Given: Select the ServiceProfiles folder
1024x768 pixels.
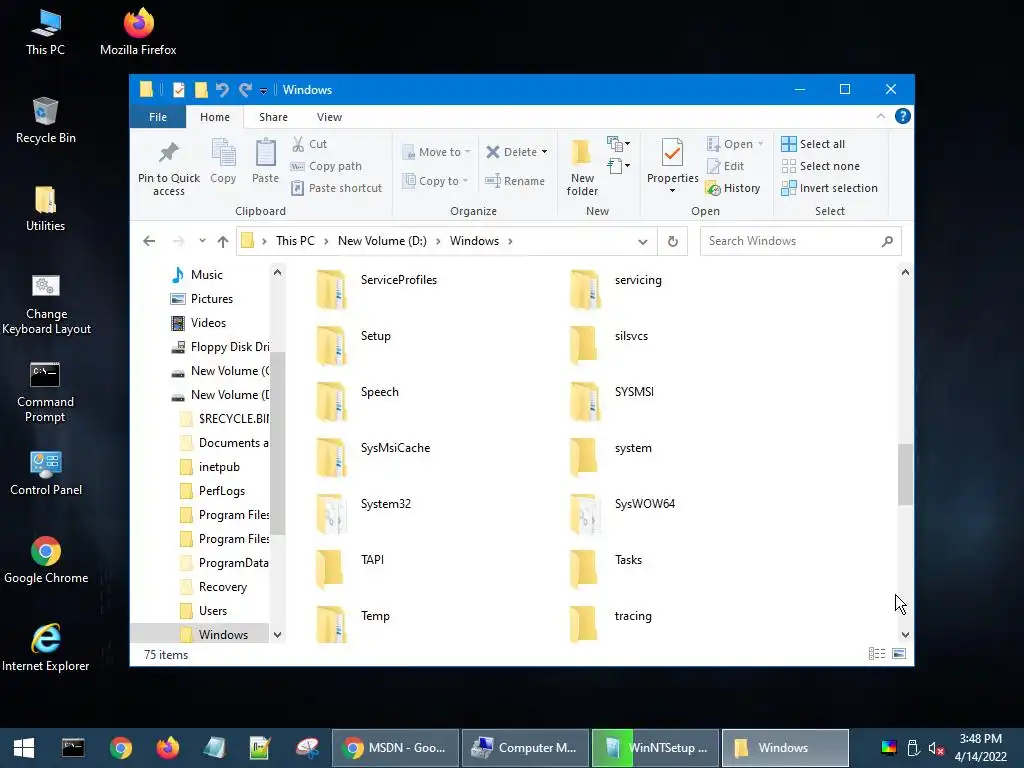Looking at the screenshot, I should (377, 289).
